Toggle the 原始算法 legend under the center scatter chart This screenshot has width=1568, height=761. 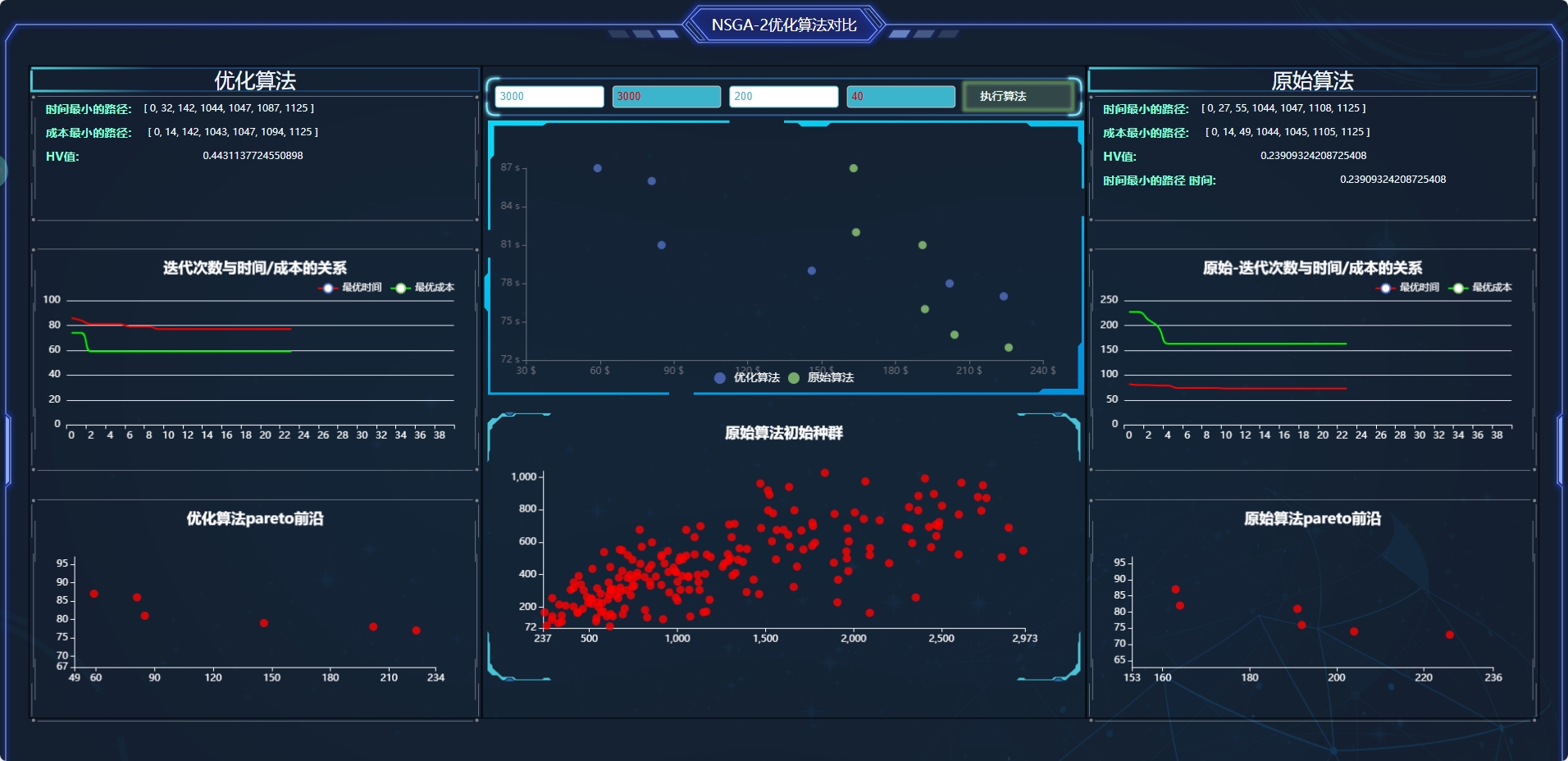point(821,378)
